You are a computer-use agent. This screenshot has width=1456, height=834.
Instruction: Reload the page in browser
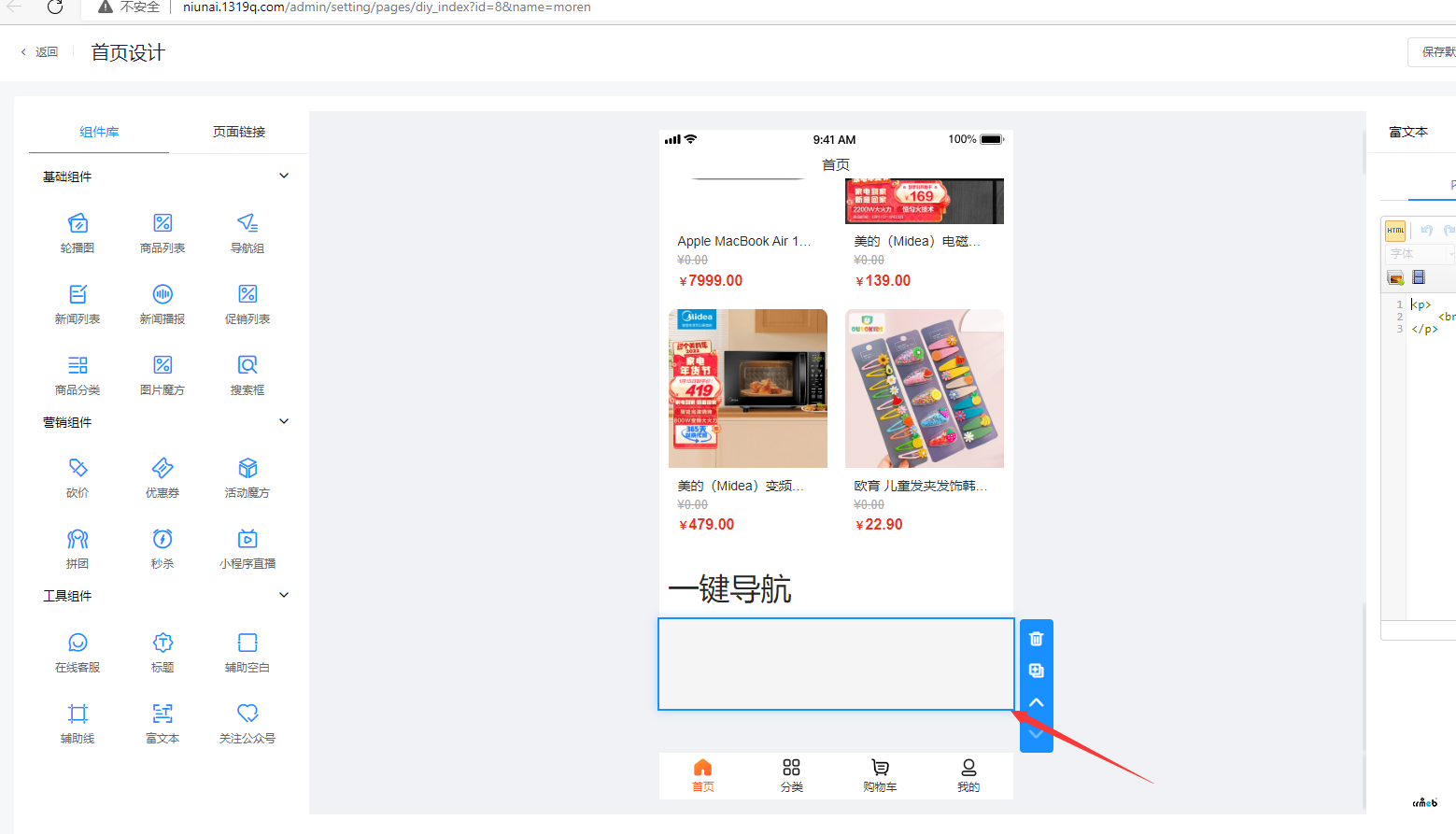point(55,7)
